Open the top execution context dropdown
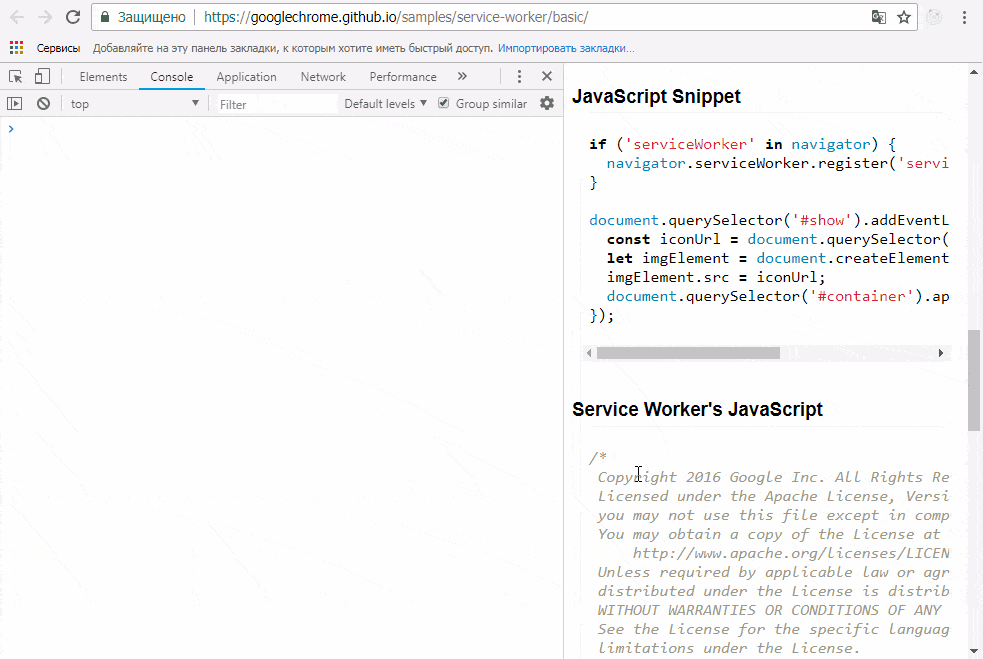The width and height of the screenshot is (983, 659). click(x=134, y=103)
